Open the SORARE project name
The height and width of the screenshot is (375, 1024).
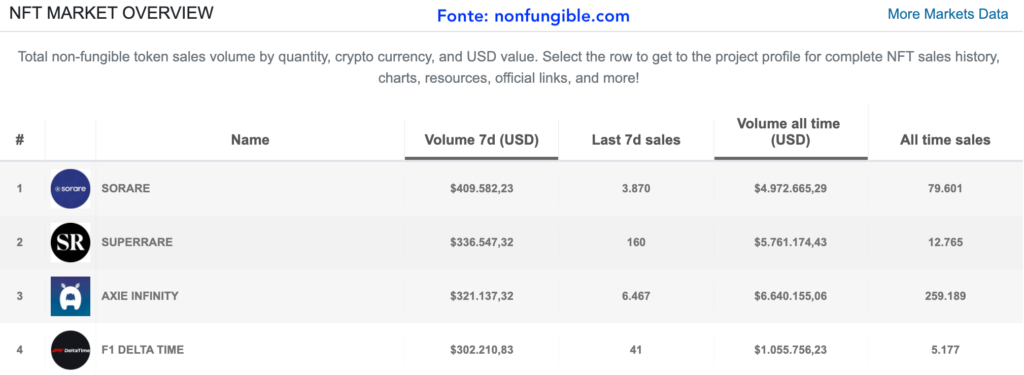click(x=125, y=189)
